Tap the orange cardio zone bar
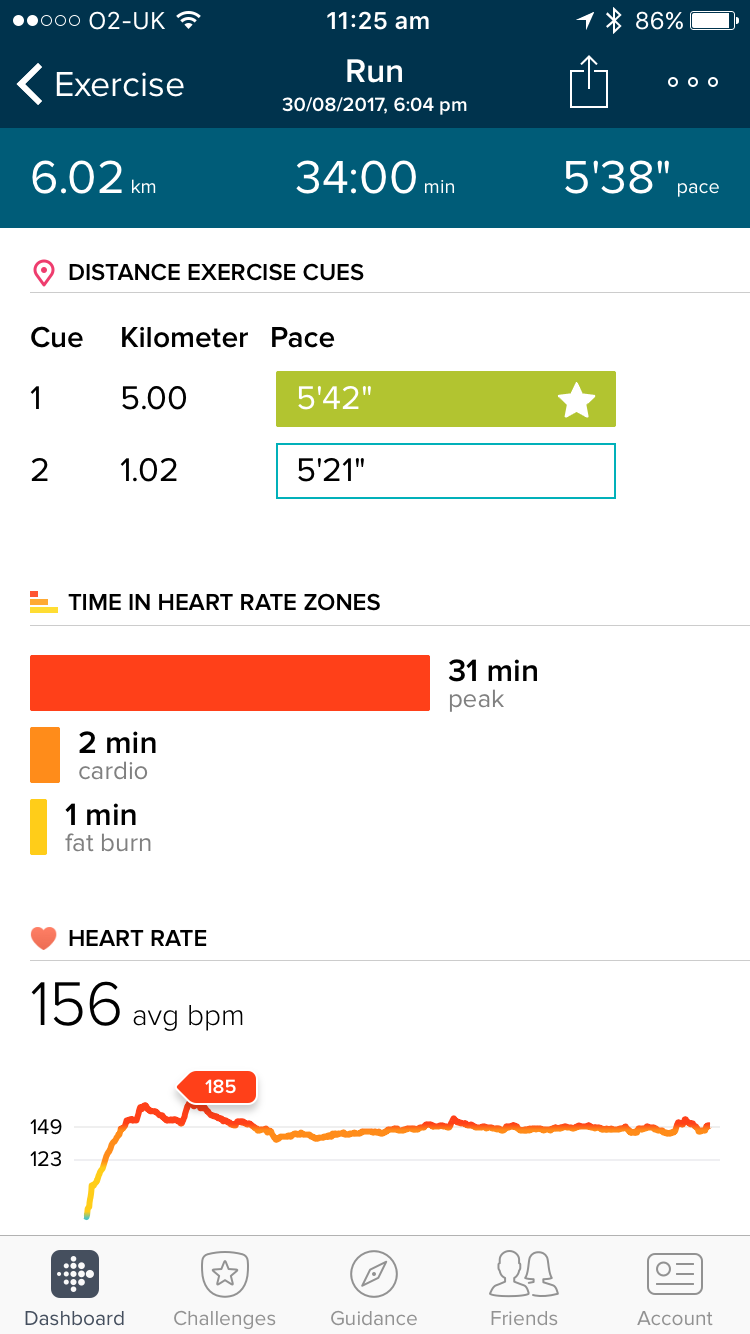 [x=45, y=755]
